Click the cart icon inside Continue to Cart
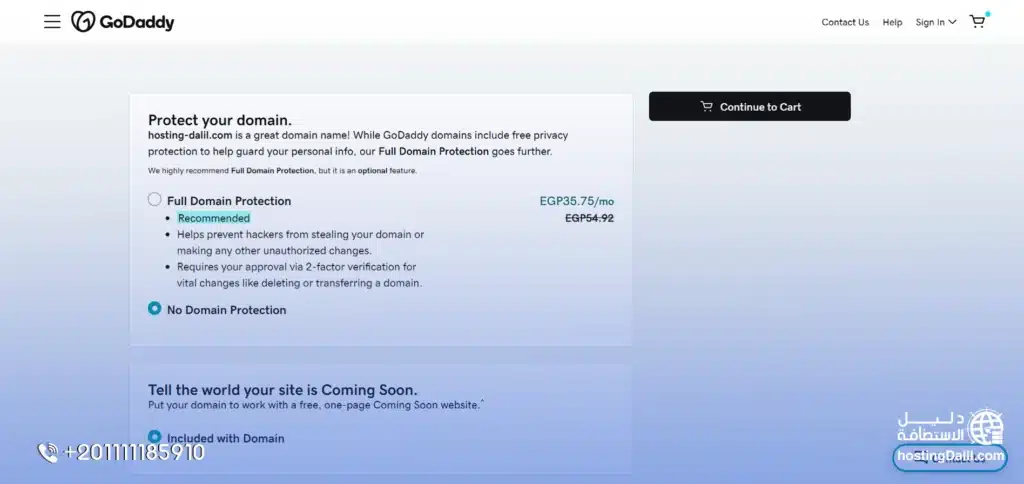Viewport: 1024px width, 484px height. [x=706, y=107]
